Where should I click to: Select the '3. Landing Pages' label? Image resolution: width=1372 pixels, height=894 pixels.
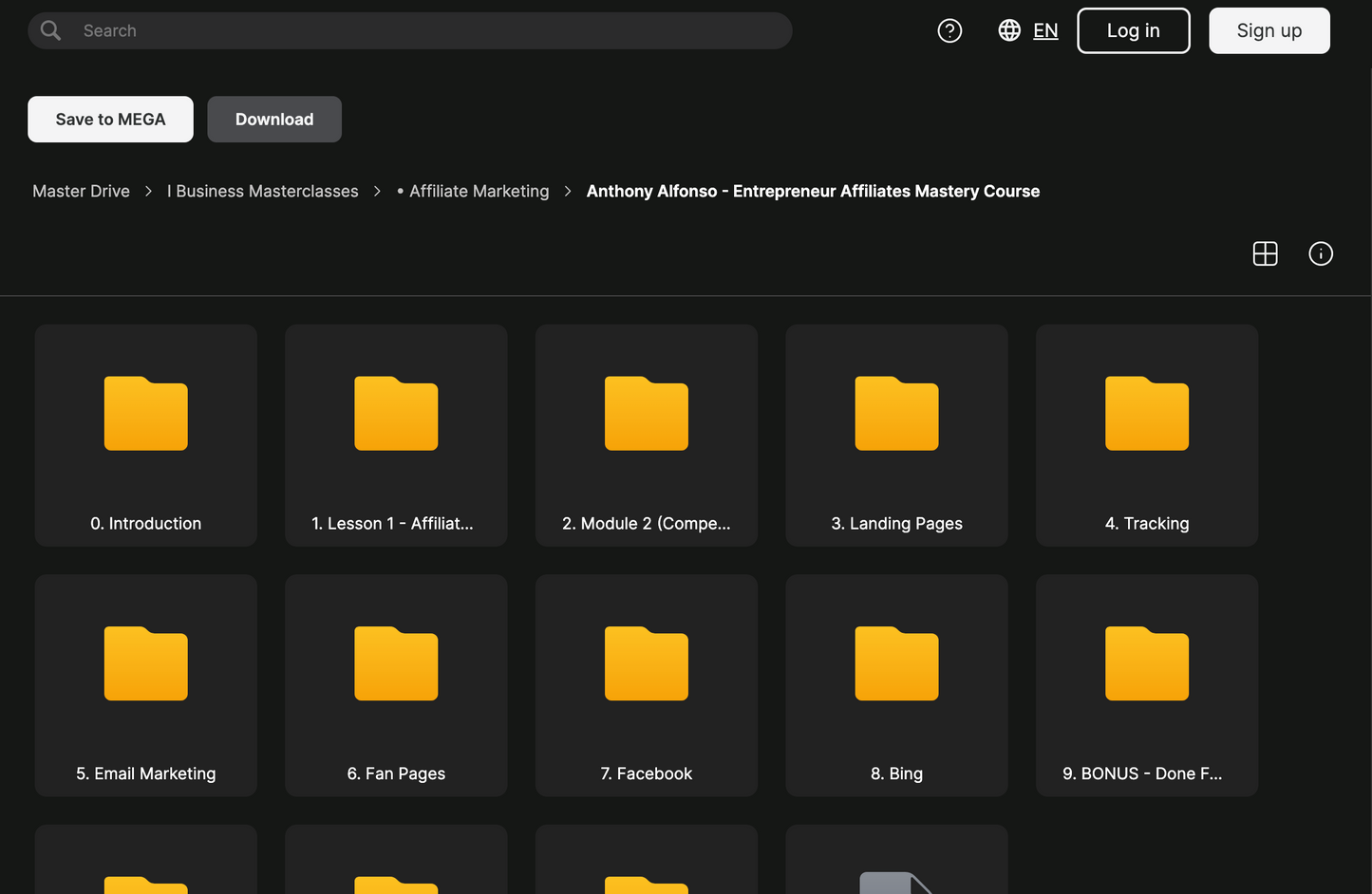[x=896, y=523]
